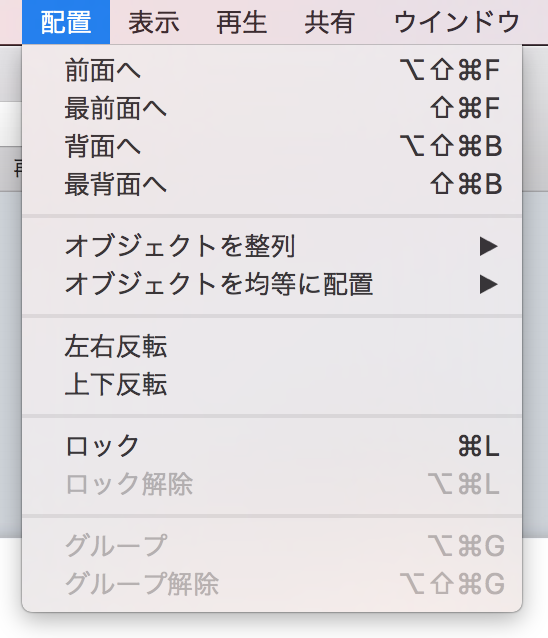Click the arrow beside オブジェクトを均等に配置
This screenshot has height=638, width=548.
(x=489, y=284)
